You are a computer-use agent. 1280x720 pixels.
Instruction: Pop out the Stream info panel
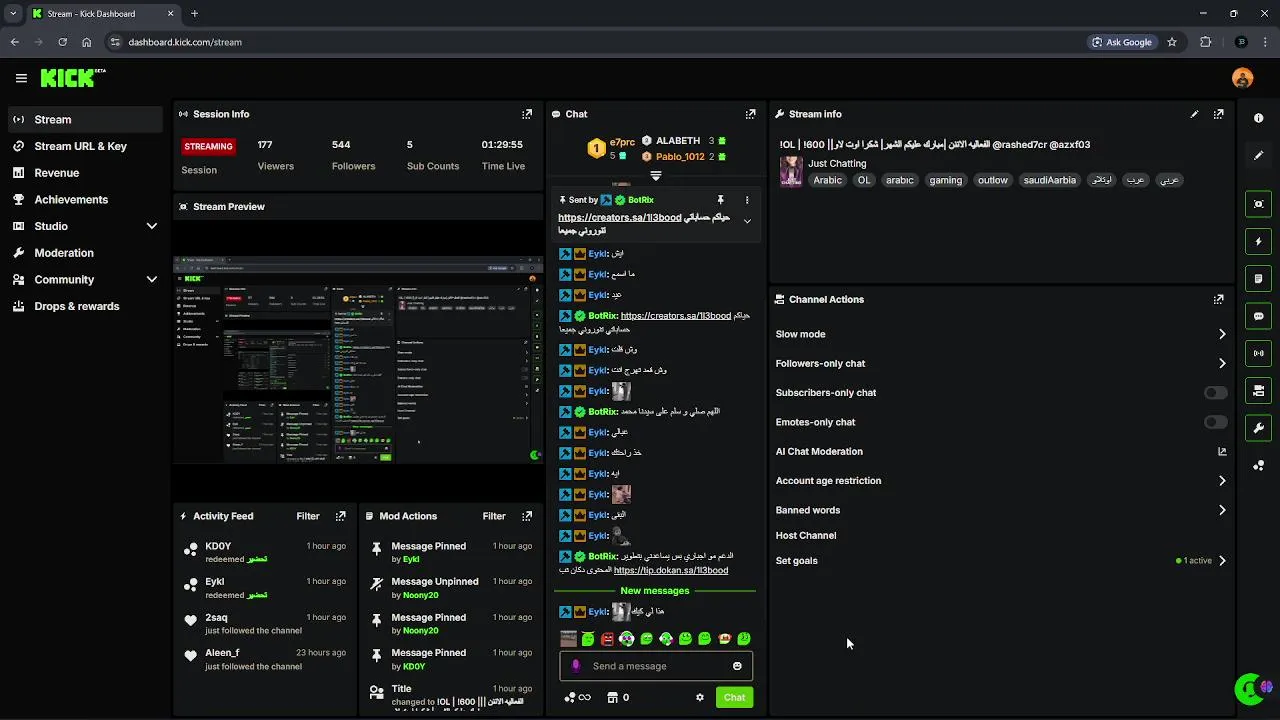click(x=1218, y=114)
